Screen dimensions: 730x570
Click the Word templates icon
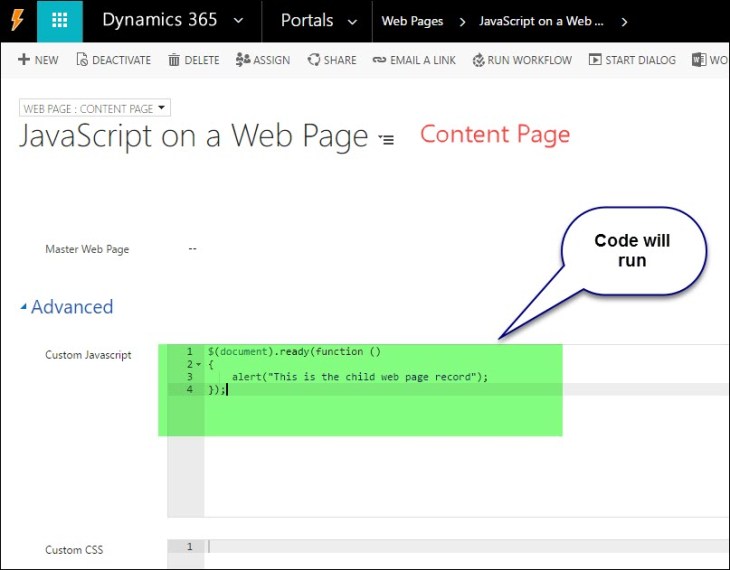(699, 60)
